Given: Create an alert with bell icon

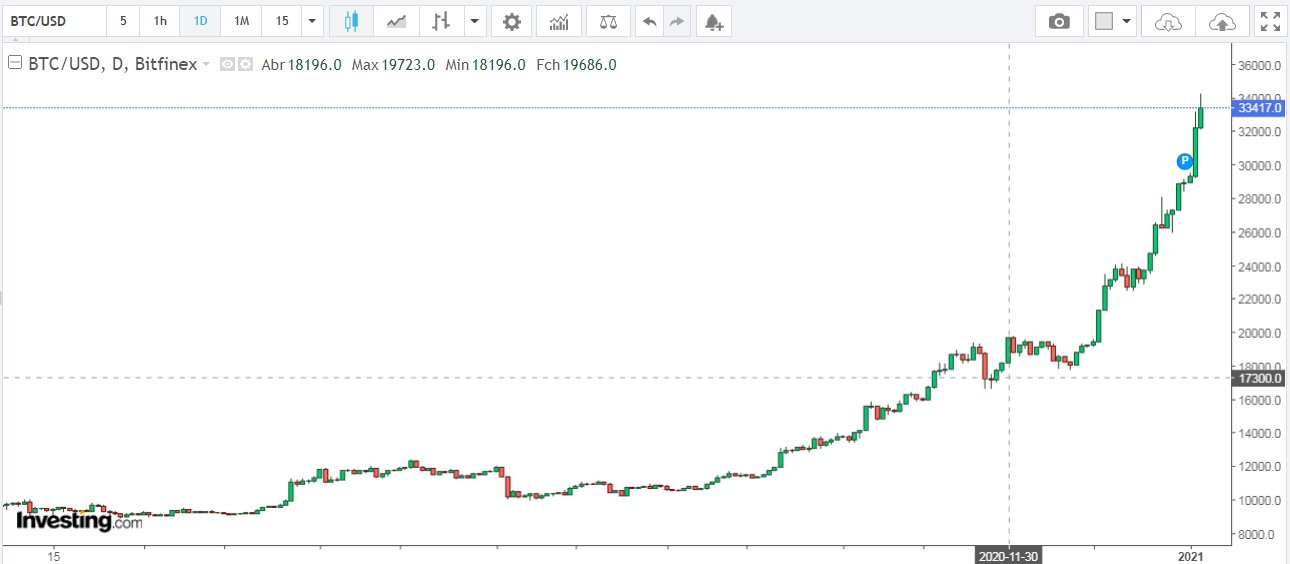Looking at the screenshot, I should pos(713,21).
